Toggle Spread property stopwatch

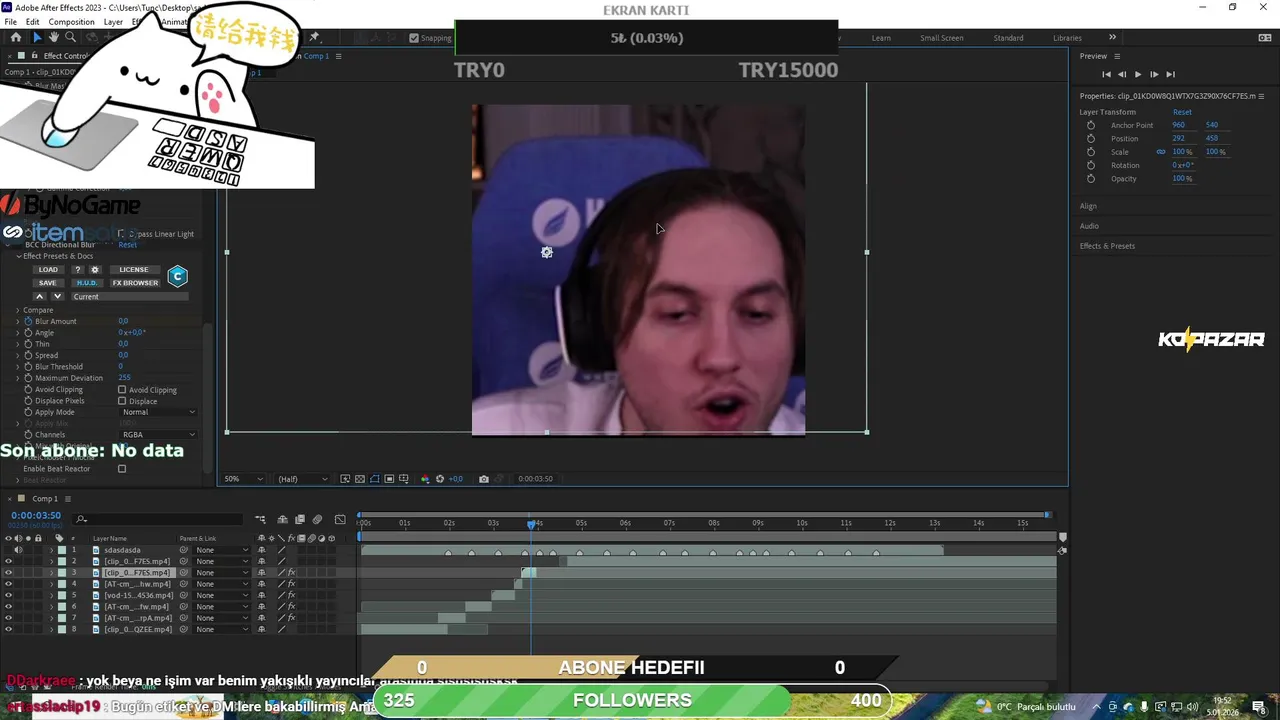(x=28, y=355)
